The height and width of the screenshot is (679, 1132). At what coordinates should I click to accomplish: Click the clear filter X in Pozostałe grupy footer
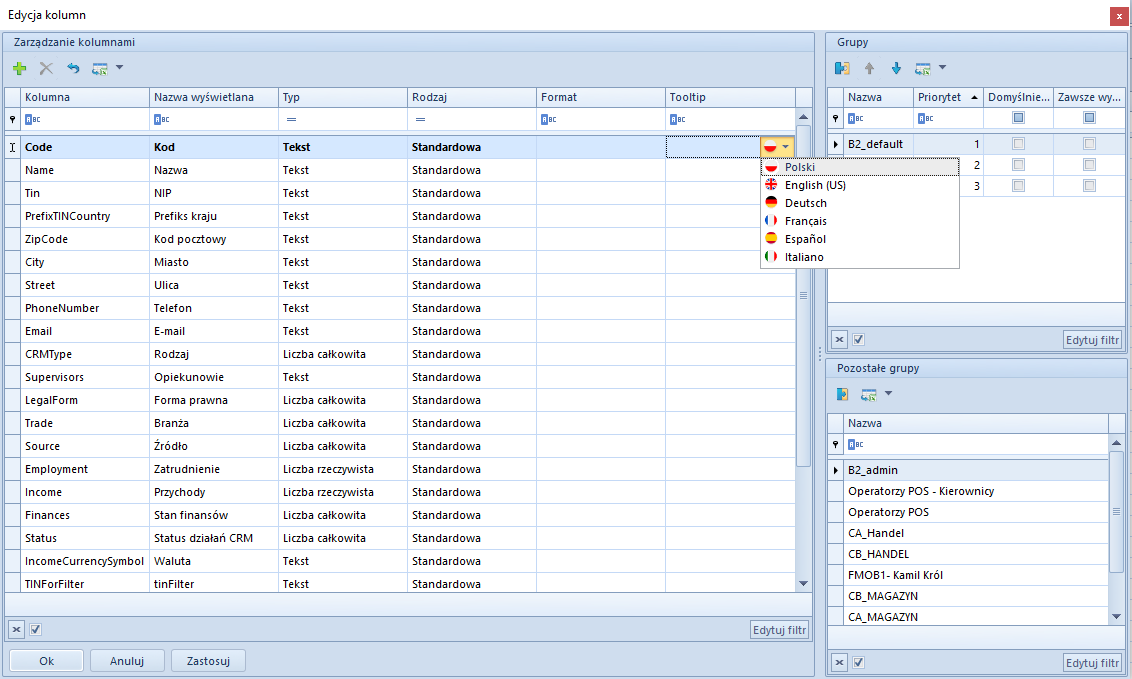click(839, 662)
